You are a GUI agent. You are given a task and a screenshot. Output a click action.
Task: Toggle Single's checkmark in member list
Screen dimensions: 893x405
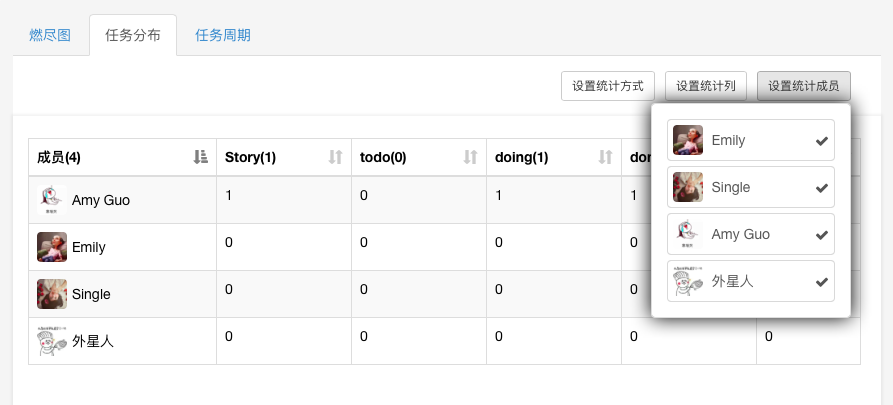click(x=821, y=188)
